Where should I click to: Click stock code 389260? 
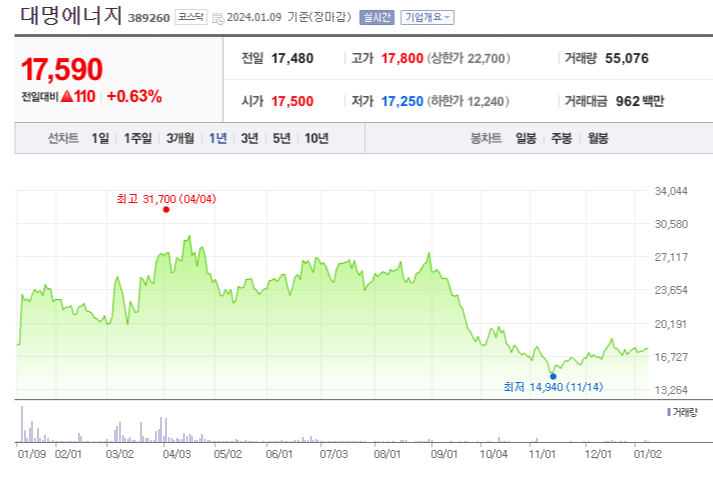(x=149, y=18)
